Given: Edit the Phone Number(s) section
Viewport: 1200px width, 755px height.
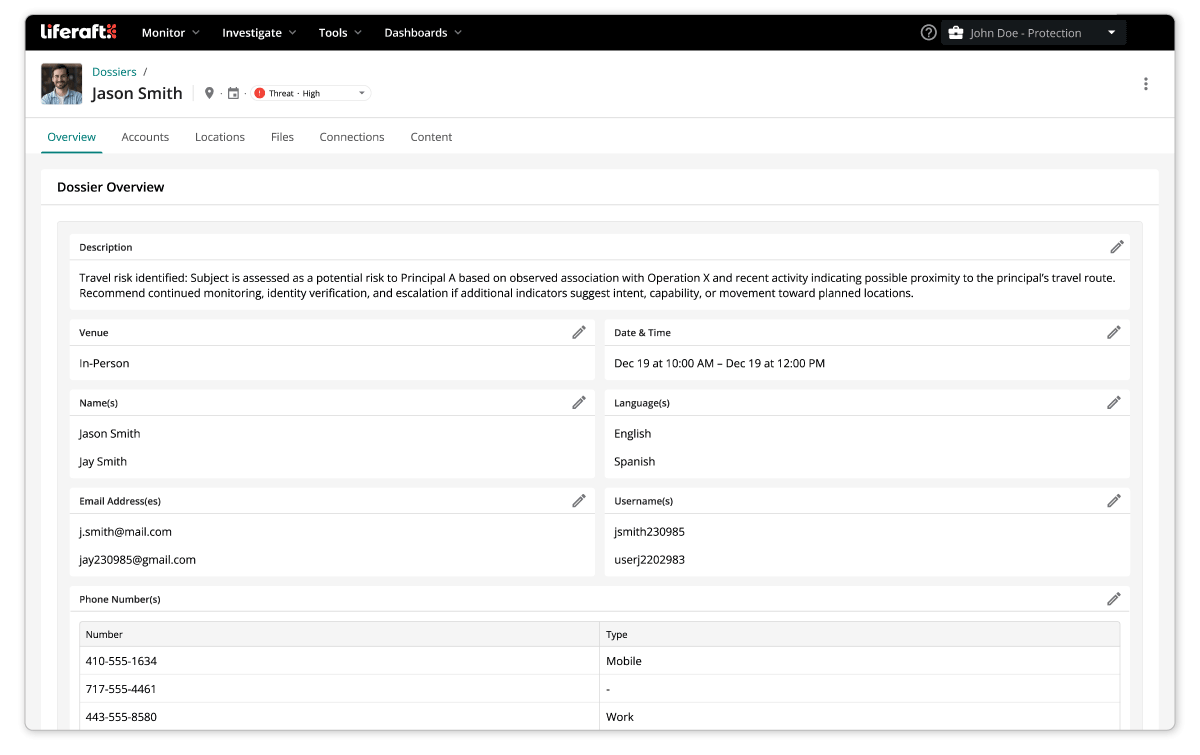Looking at the screenshot, I should (x=1113, y=598).
